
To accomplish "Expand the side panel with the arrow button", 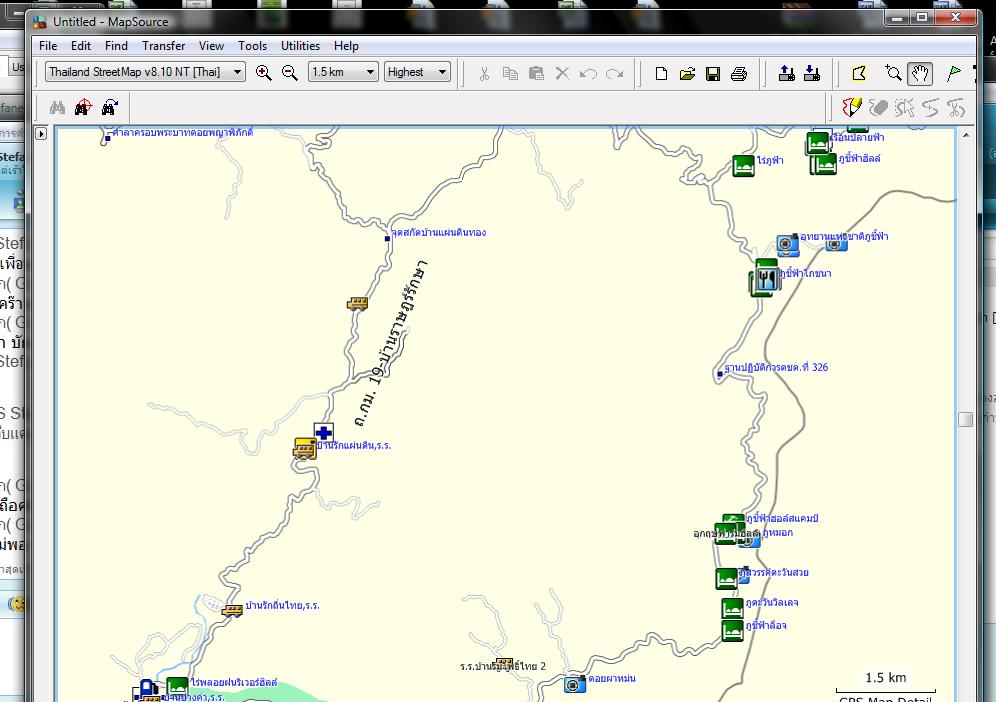I will 41,133.
